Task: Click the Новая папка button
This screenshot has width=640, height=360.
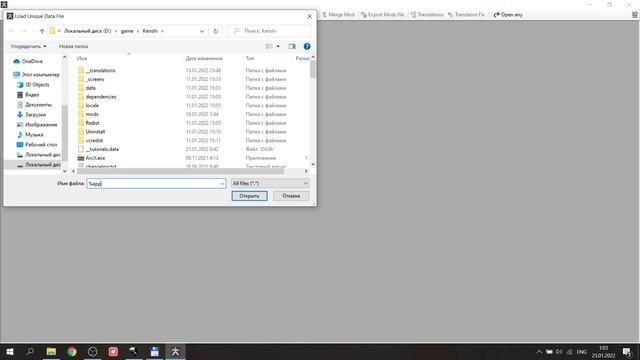Action: coord(73,47)
